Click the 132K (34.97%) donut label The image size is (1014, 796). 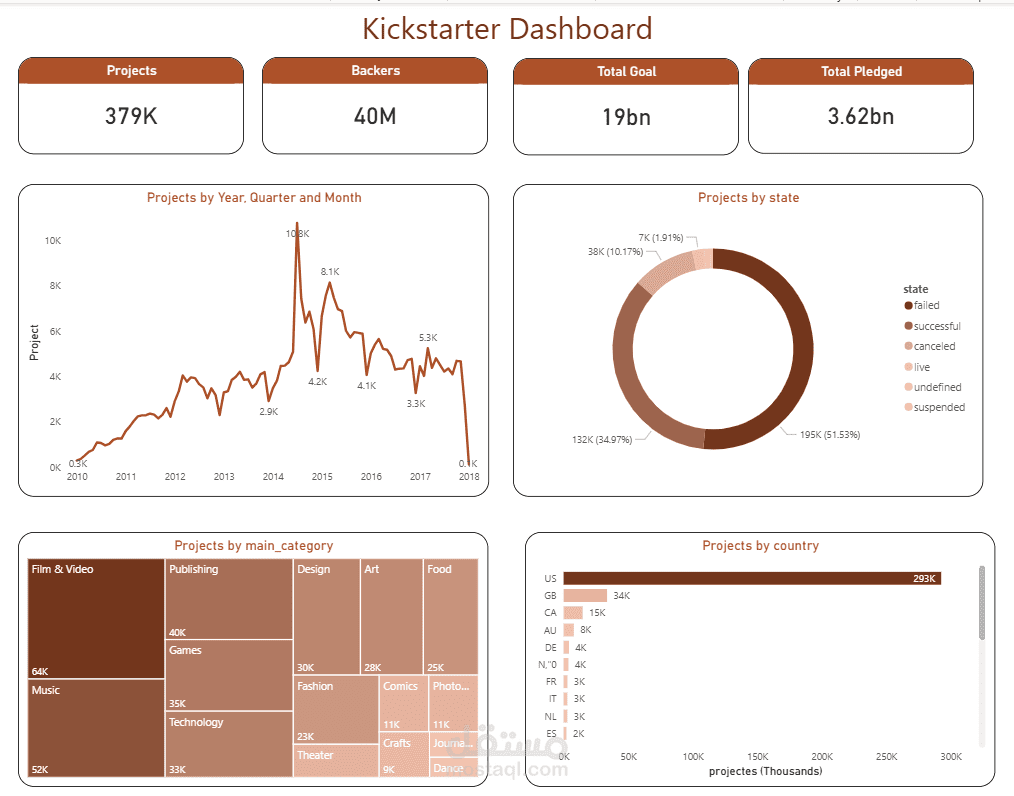click(x=602, y=440)
